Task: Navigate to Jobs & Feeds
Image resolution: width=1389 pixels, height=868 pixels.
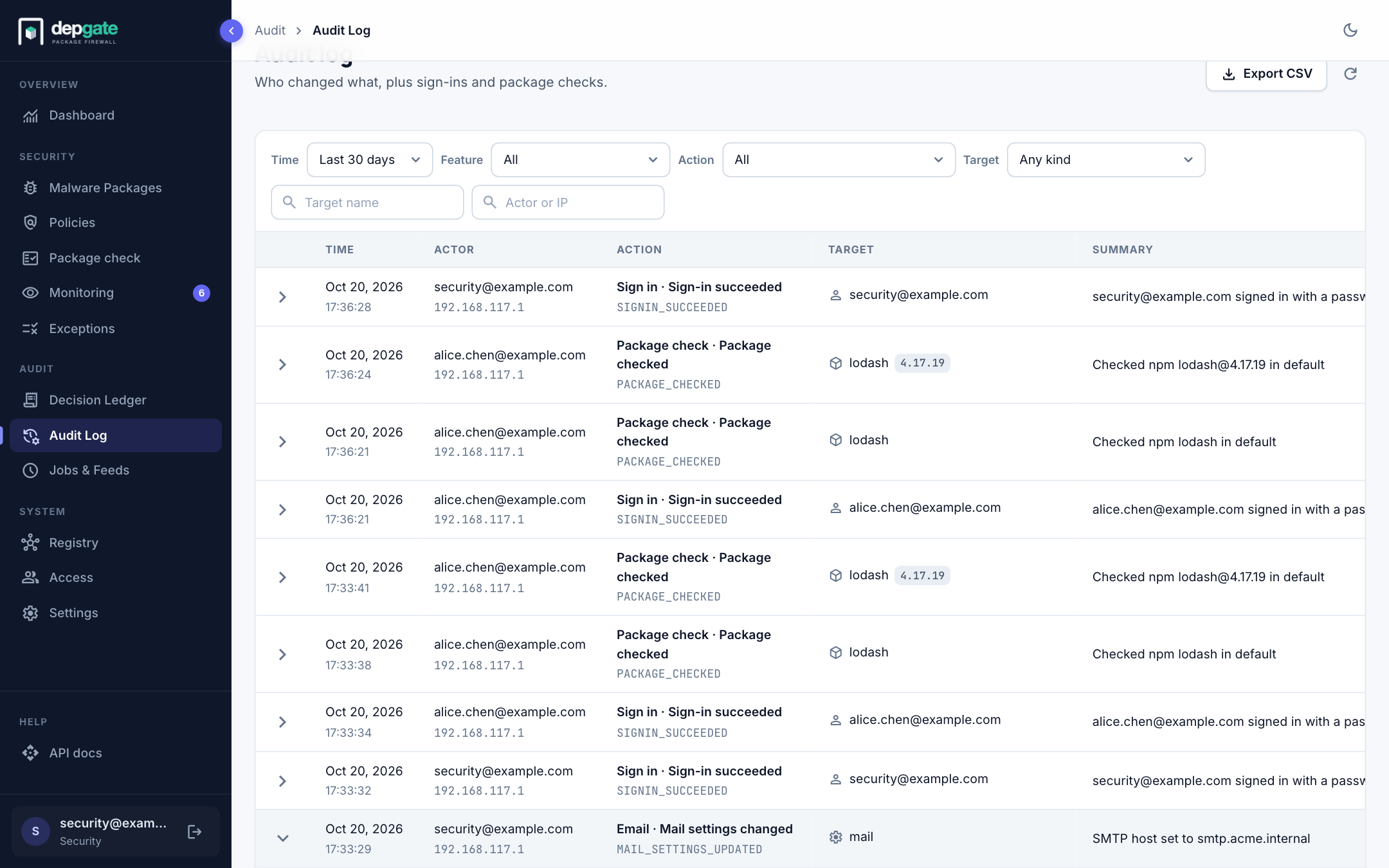Action: 116,471
